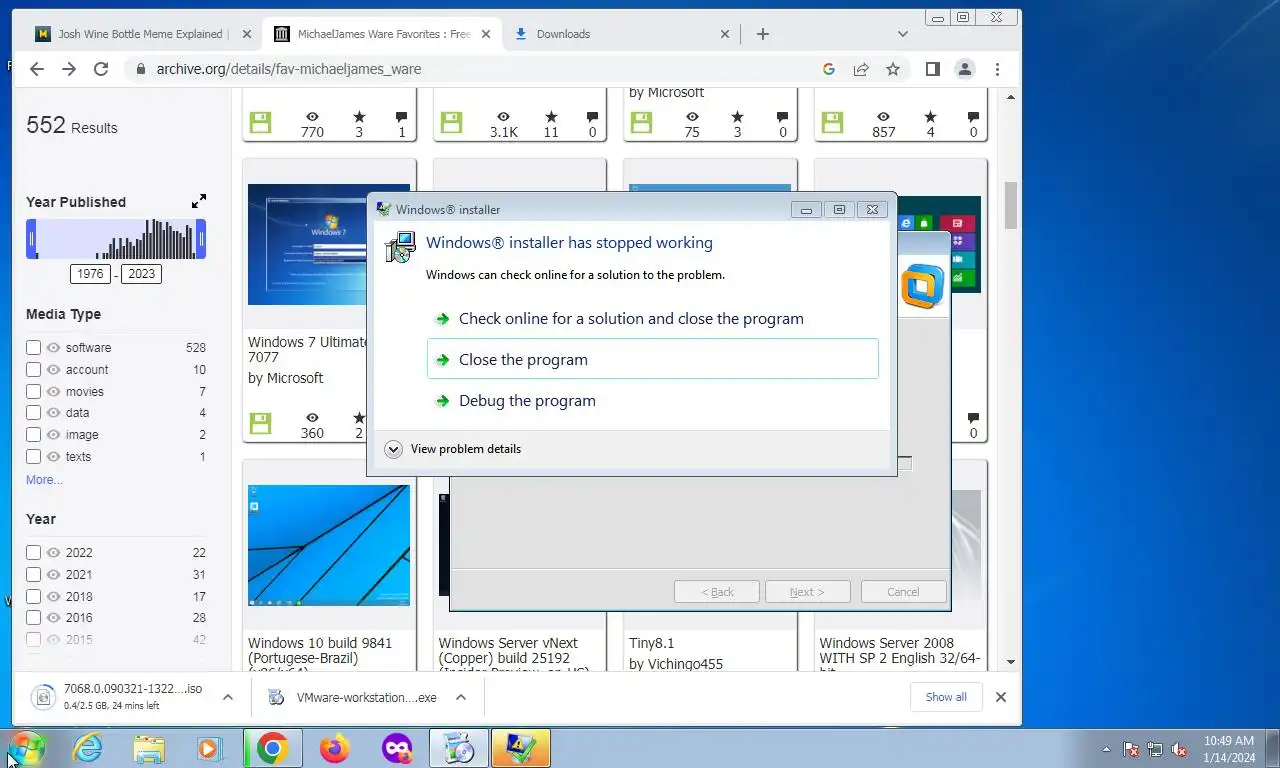Launch Windows Media Player from taskbar

point(210,748)
